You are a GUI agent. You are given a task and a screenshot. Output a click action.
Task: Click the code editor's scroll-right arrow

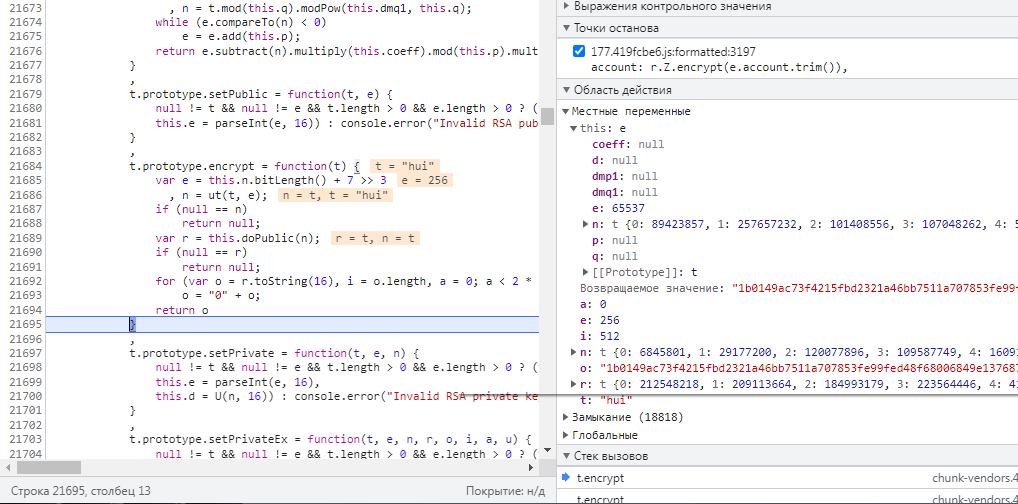point(533,468)
